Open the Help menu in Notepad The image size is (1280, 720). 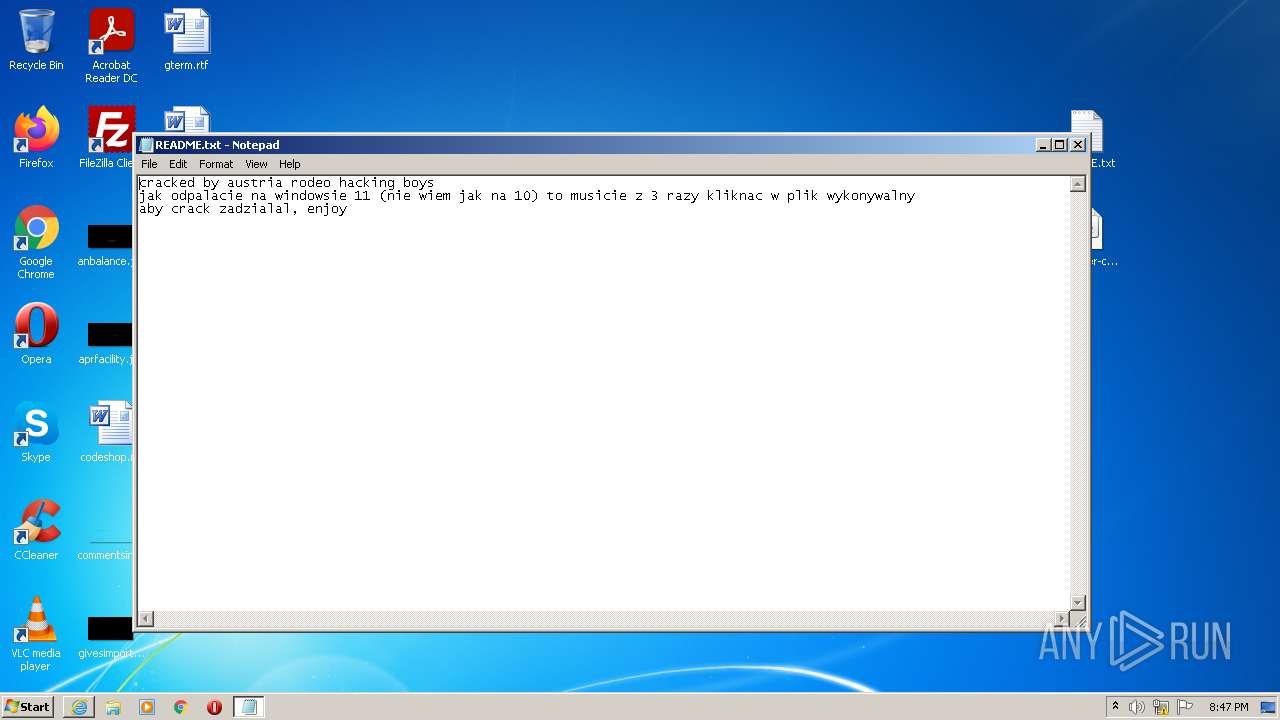pyautogui.click(x=290, y=164)
